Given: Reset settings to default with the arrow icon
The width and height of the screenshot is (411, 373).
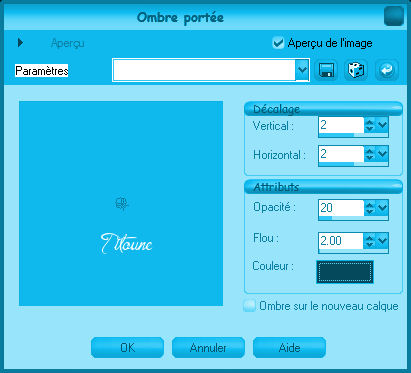Looking at the screenshot, I should point(387,70).
